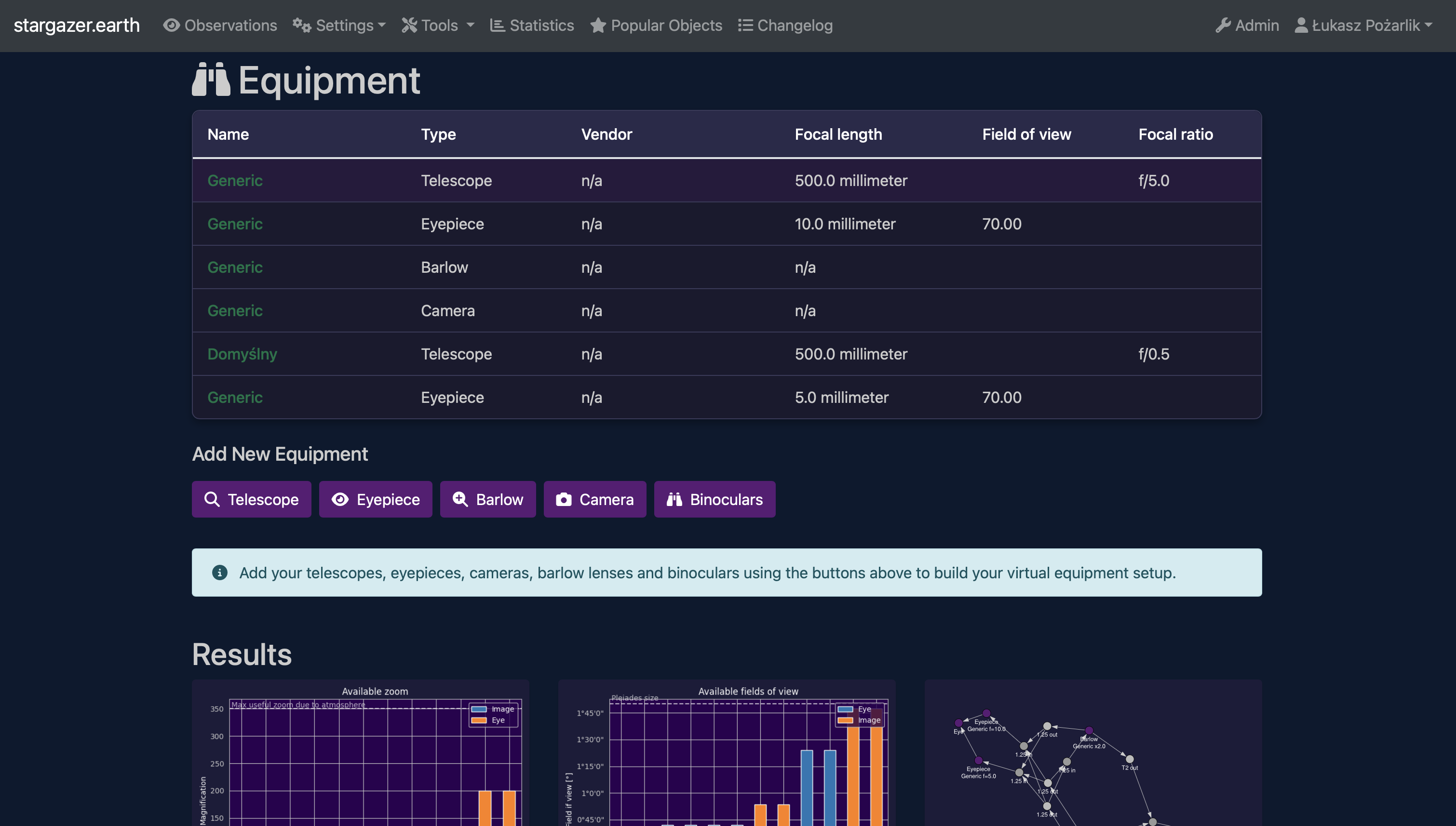Click the chart icon beside Statistics
This screenshot has height=826, width=1456.
click(x=498, y=26)
